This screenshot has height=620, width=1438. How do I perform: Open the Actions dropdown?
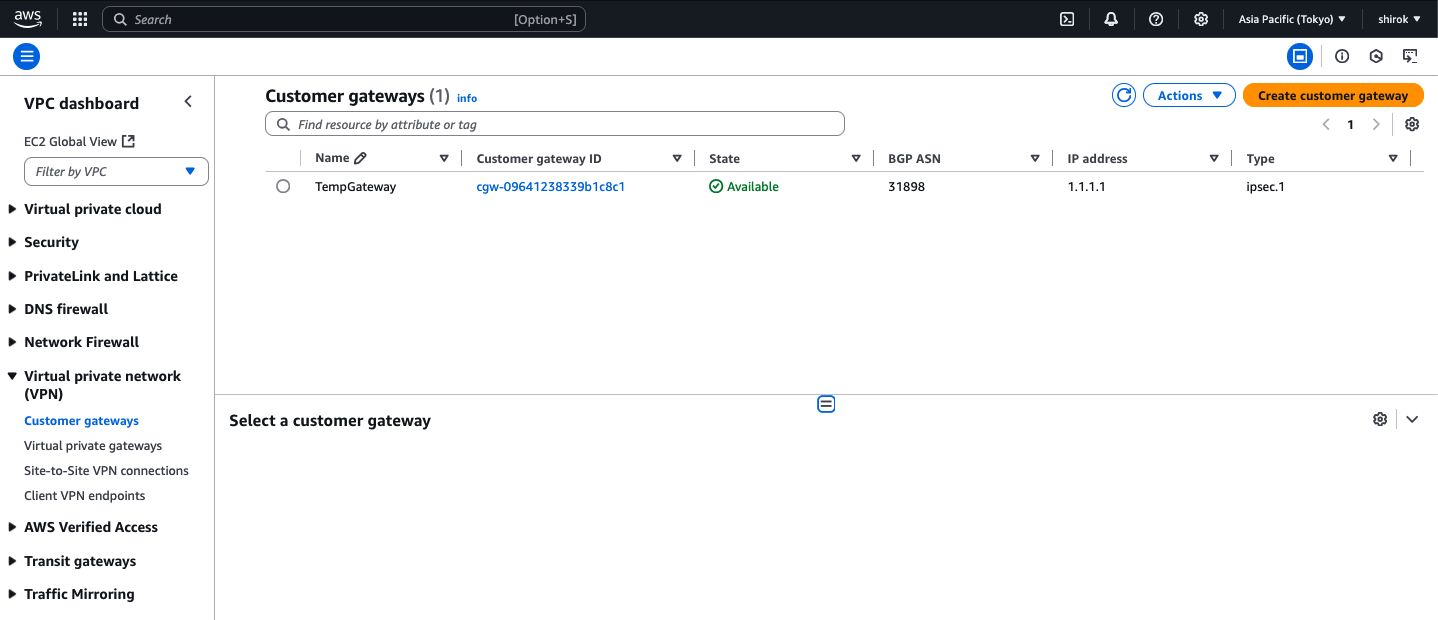(x=1190, y=95)
